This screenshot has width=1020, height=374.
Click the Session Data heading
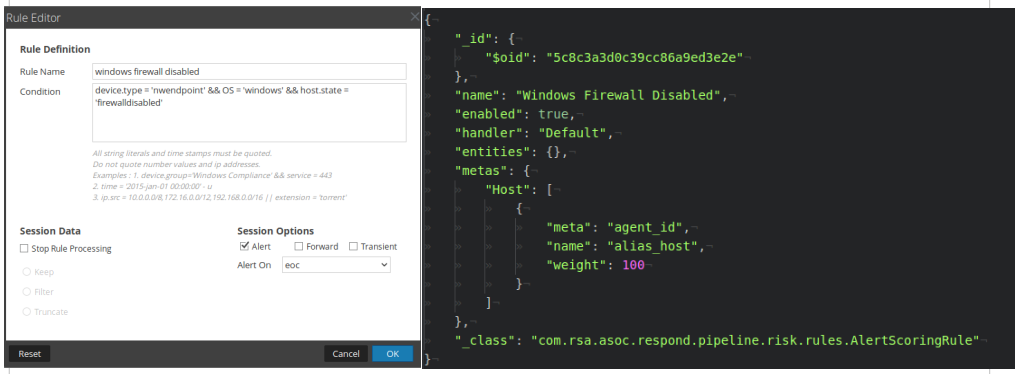[x=50, y=231]
